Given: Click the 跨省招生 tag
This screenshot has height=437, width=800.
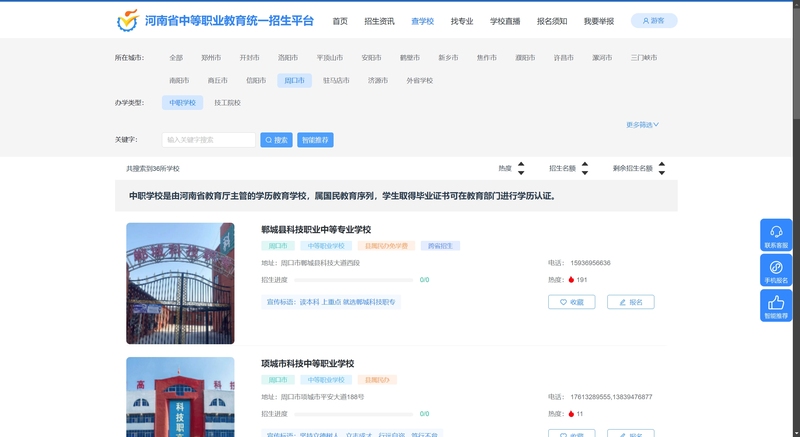Looking at the screenshot, I should [x=440, y=246].
